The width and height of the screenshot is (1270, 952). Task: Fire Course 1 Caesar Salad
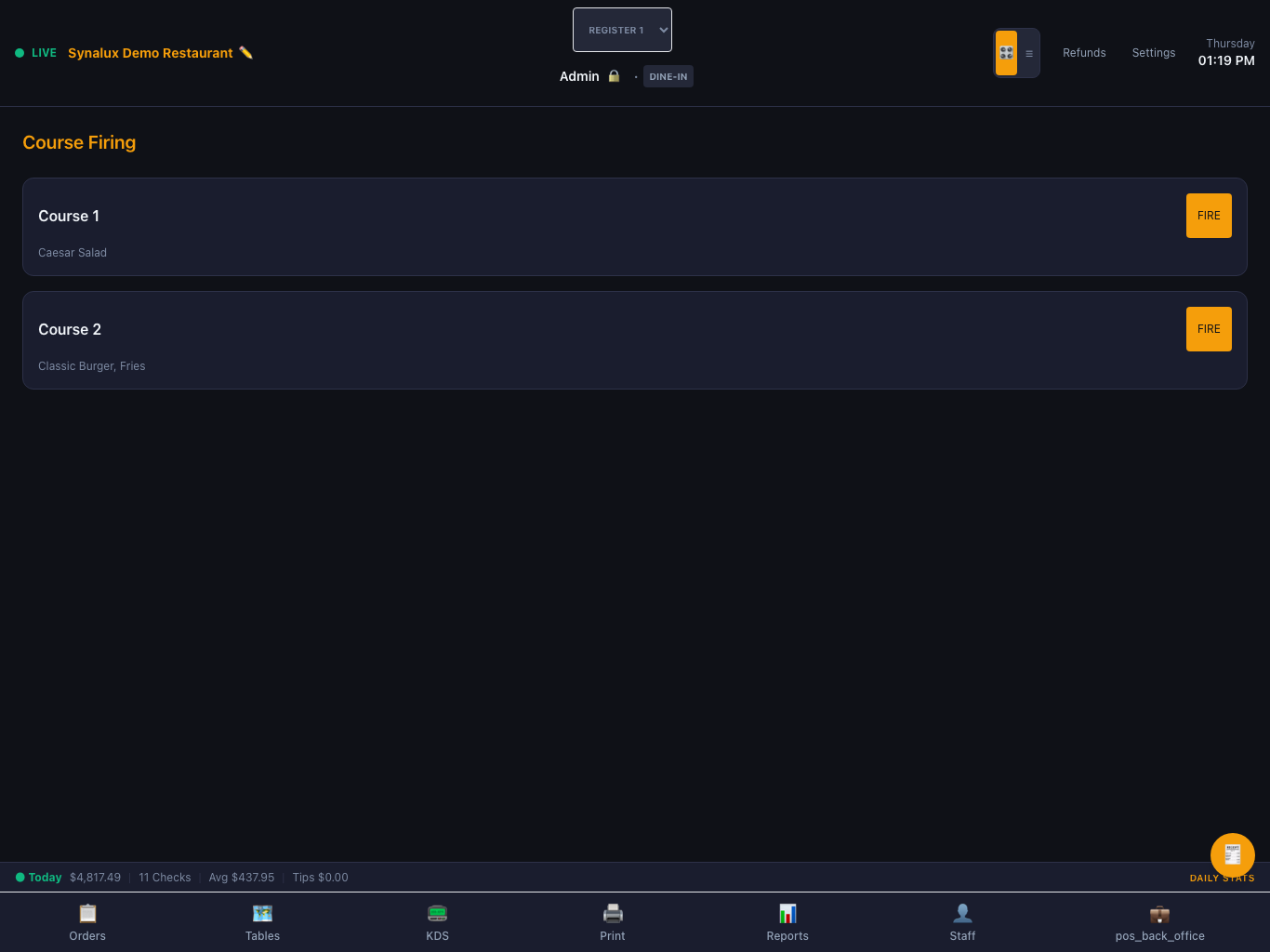[1209, 216]
